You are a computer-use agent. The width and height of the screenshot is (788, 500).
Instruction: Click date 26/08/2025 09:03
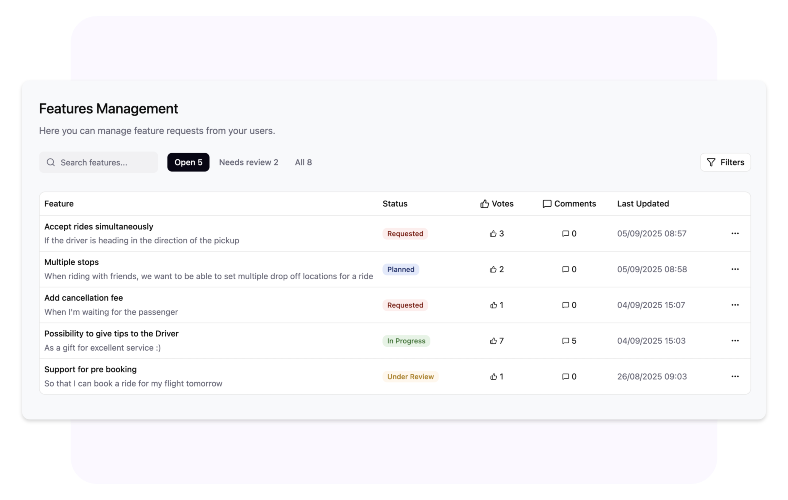652,376
